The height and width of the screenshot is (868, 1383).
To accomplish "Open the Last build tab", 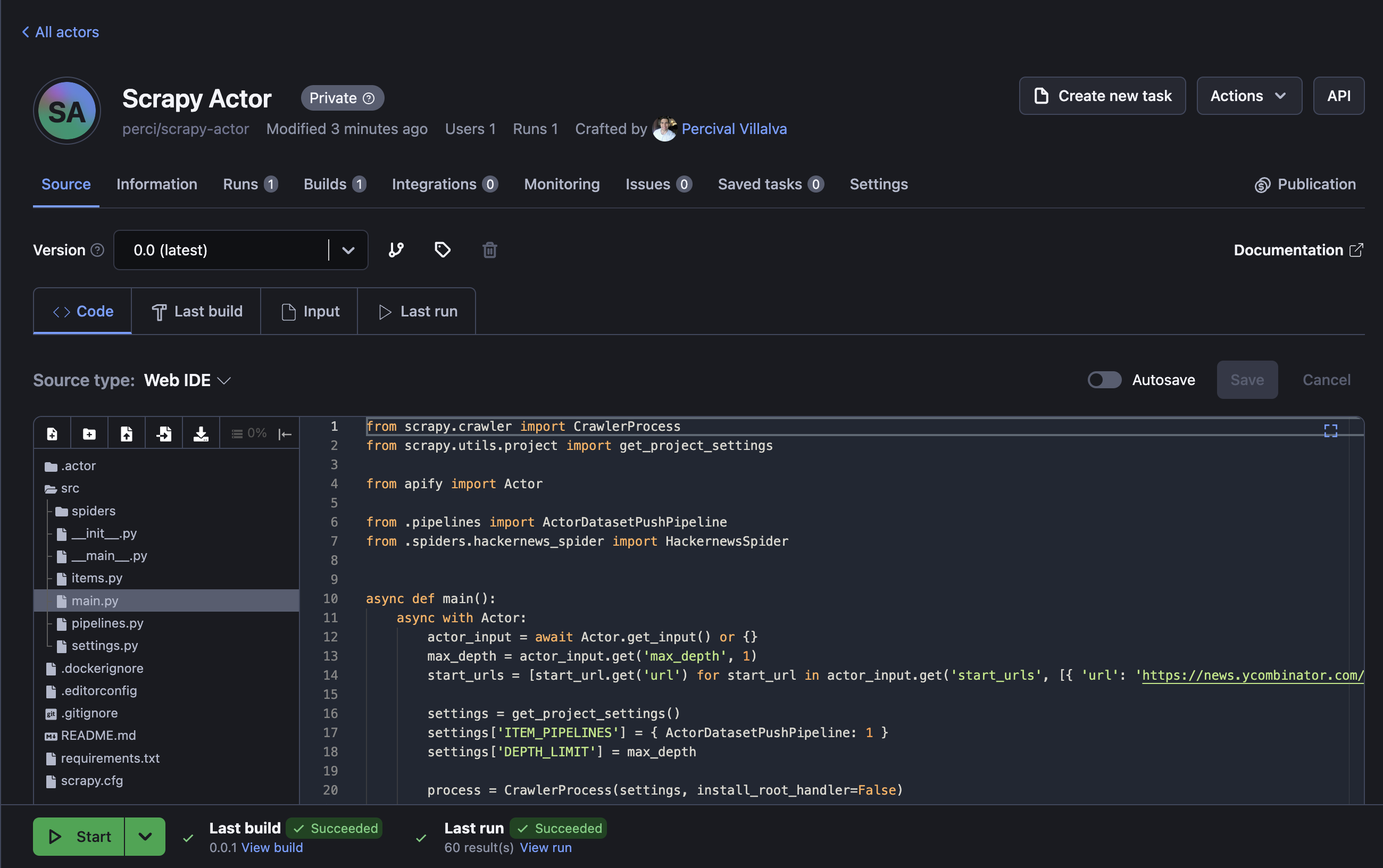I will point(196,311).
